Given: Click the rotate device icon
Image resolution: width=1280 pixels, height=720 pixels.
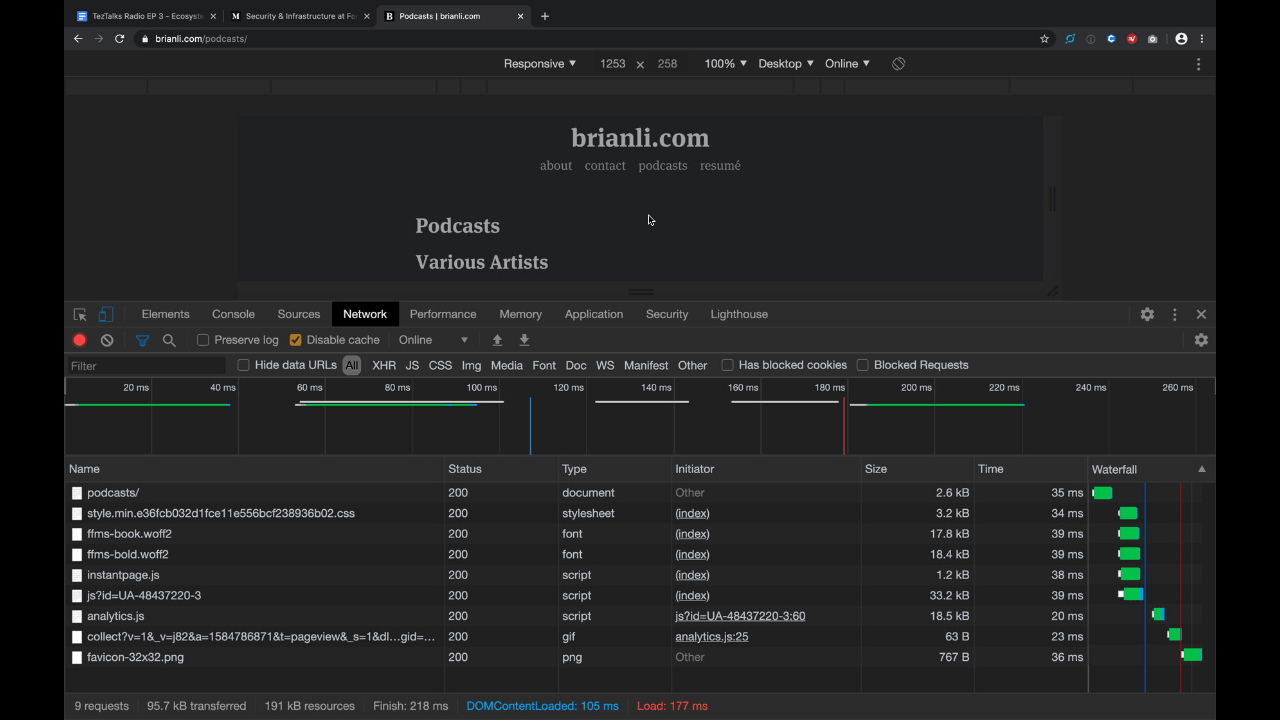Looking at the screenshot, I should 898,63.
